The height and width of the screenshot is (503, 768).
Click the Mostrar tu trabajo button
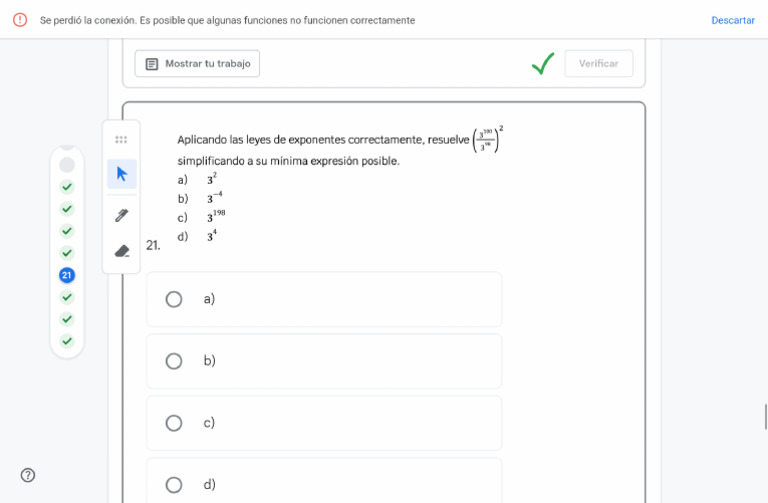[197, 64]
